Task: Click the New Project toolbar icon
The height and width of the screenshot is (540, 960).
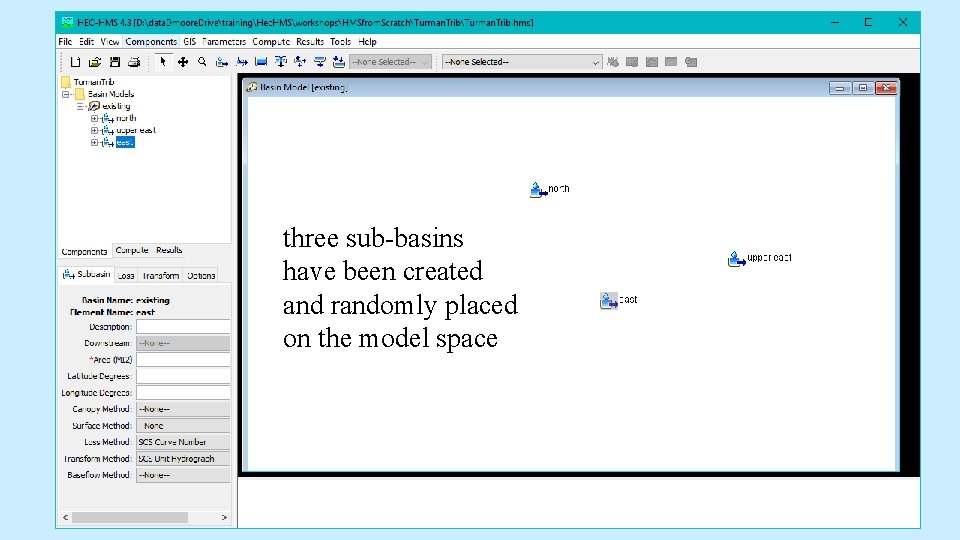Action: pos(75,62)
